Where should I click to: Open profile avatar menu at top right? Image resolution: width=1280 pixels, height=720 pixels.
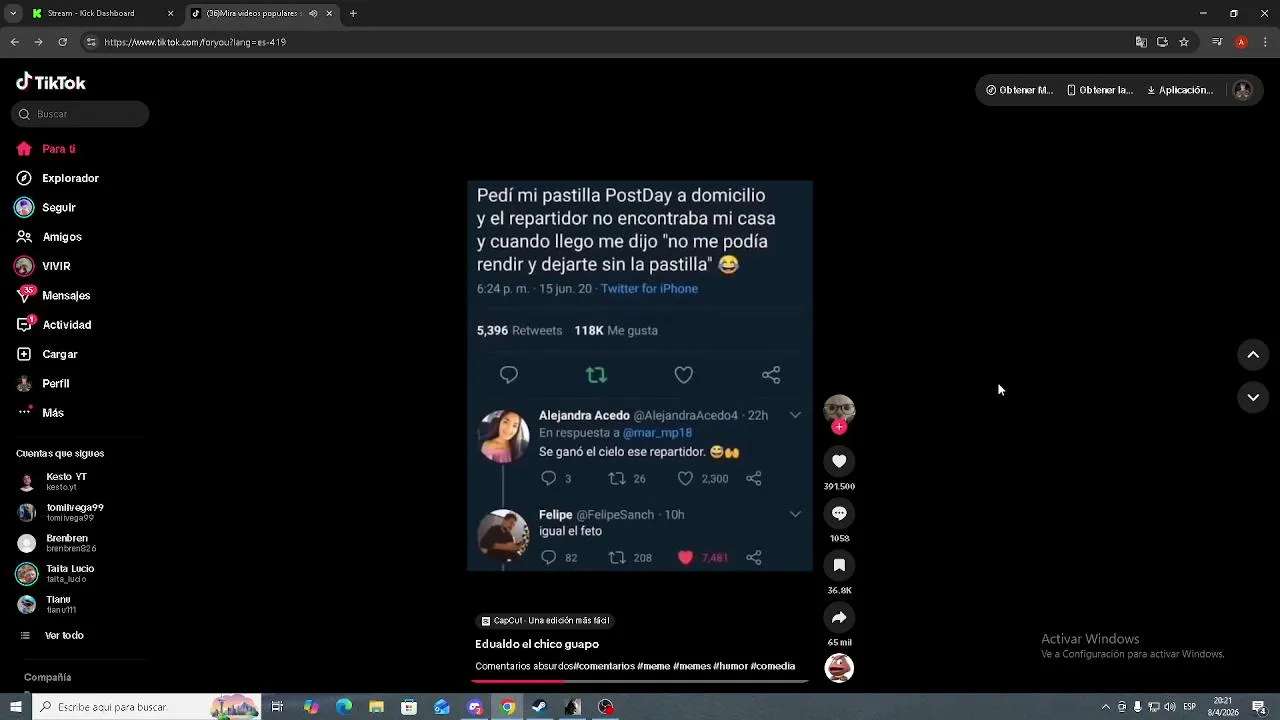[1243, 90]
